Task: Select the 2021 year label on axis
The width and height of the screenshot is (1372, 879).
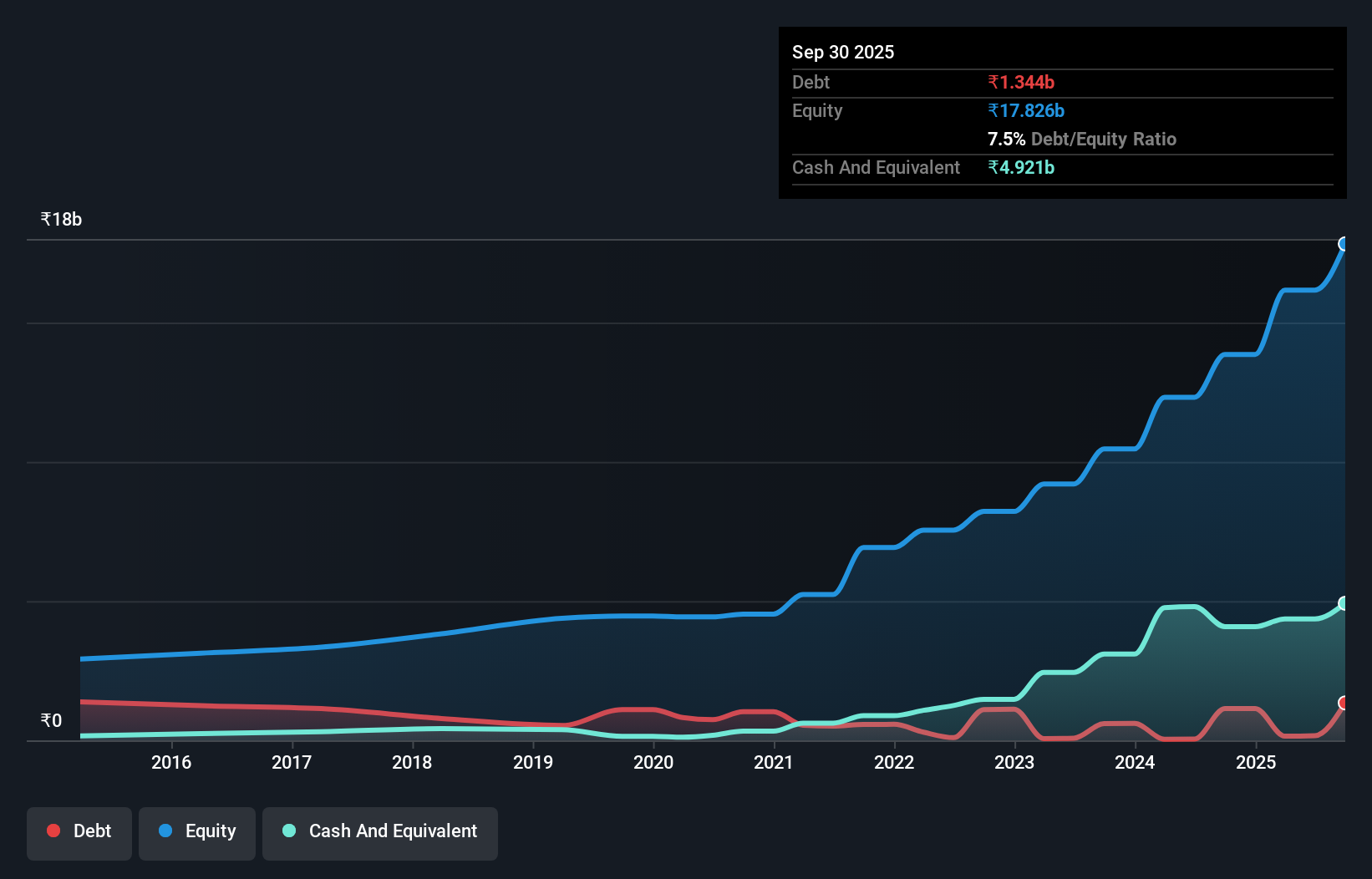Action: (774, 762)
